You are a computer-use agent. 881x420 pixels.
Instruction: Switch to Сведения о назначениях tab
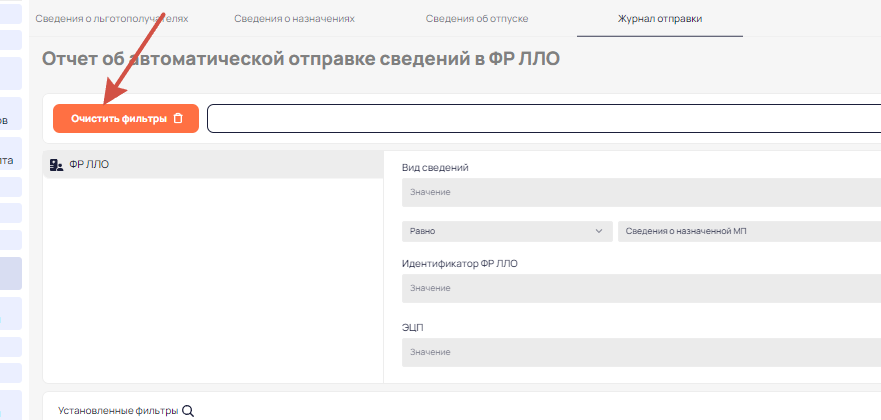tap(294, 19)
